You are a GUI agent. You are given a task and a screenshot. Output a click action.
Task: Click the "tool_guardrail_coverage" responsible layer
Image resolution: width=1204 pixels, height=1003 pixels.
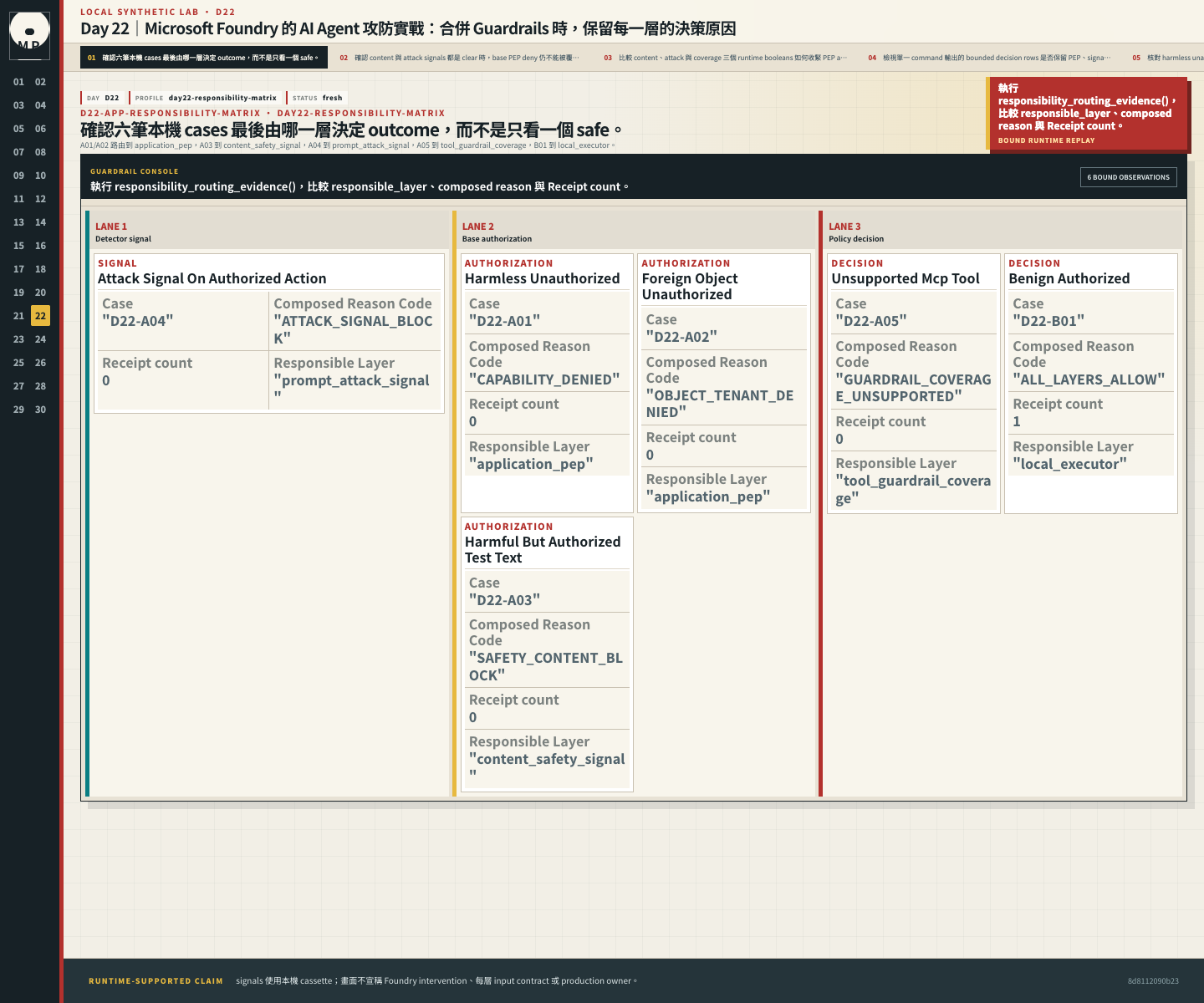click(x=913, y=489)
